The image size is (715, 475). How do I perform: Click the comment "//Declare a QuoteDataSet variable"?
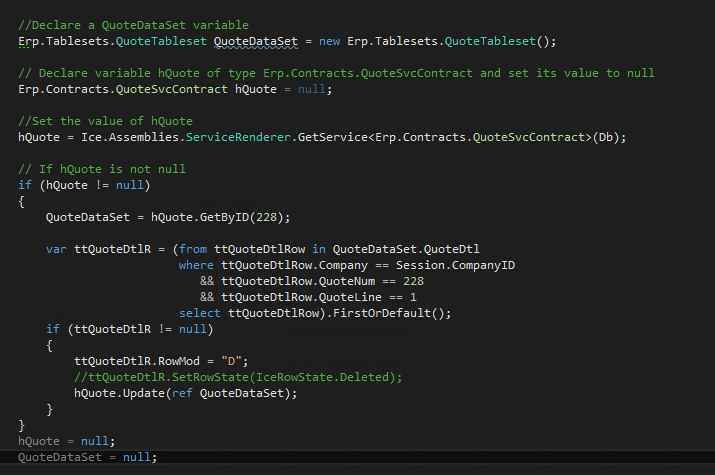click(133, 25)
